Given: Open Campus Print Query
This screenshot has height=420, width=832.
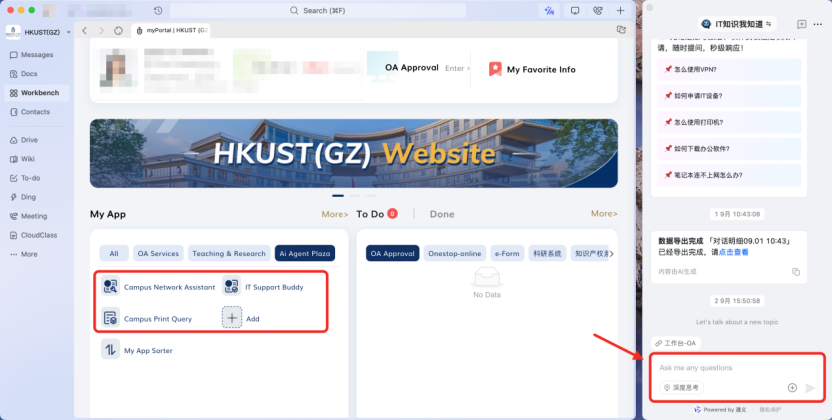Looking at the screenshot, I should tap(146, 319).
